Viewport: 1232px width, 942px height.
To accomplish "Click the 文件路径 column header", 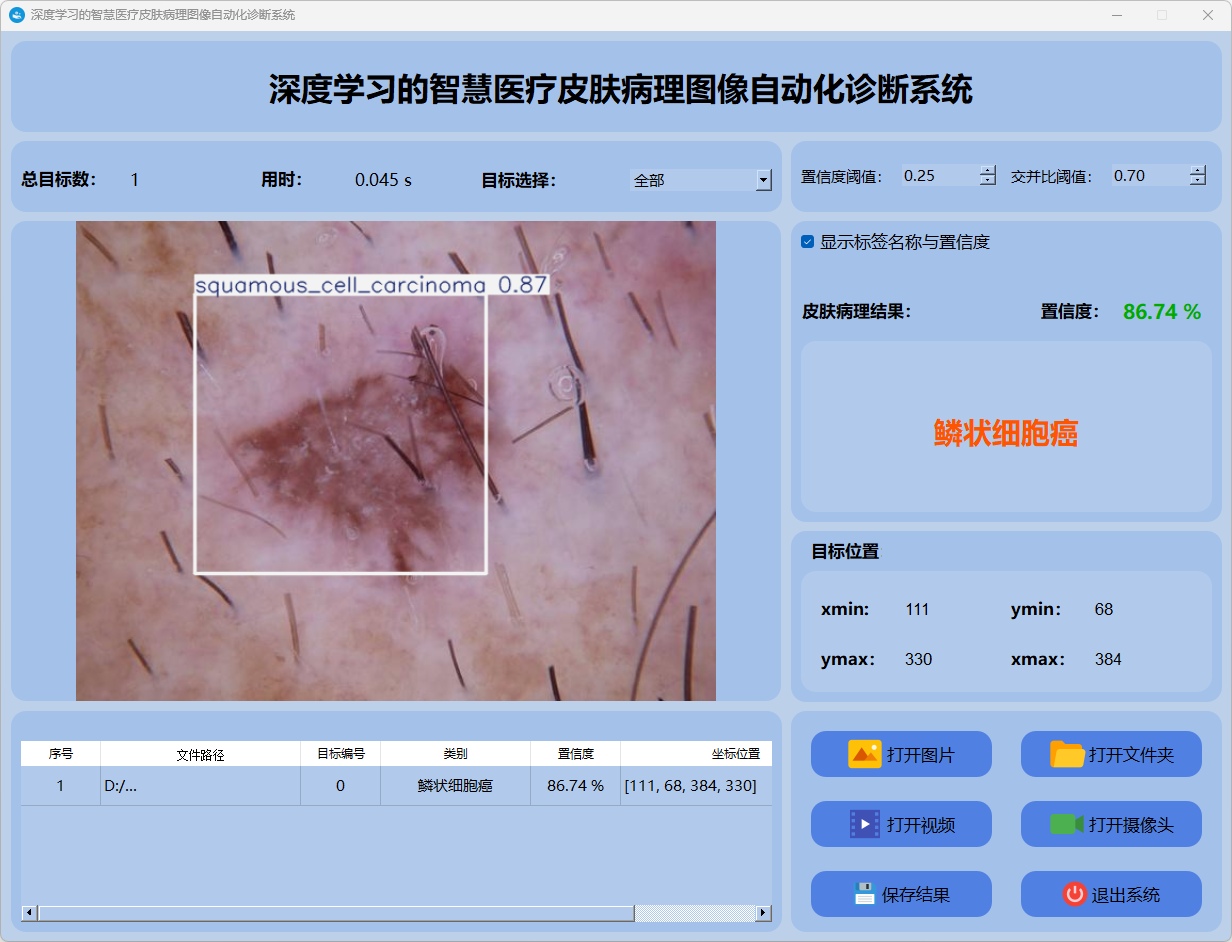I will [200, 754].
